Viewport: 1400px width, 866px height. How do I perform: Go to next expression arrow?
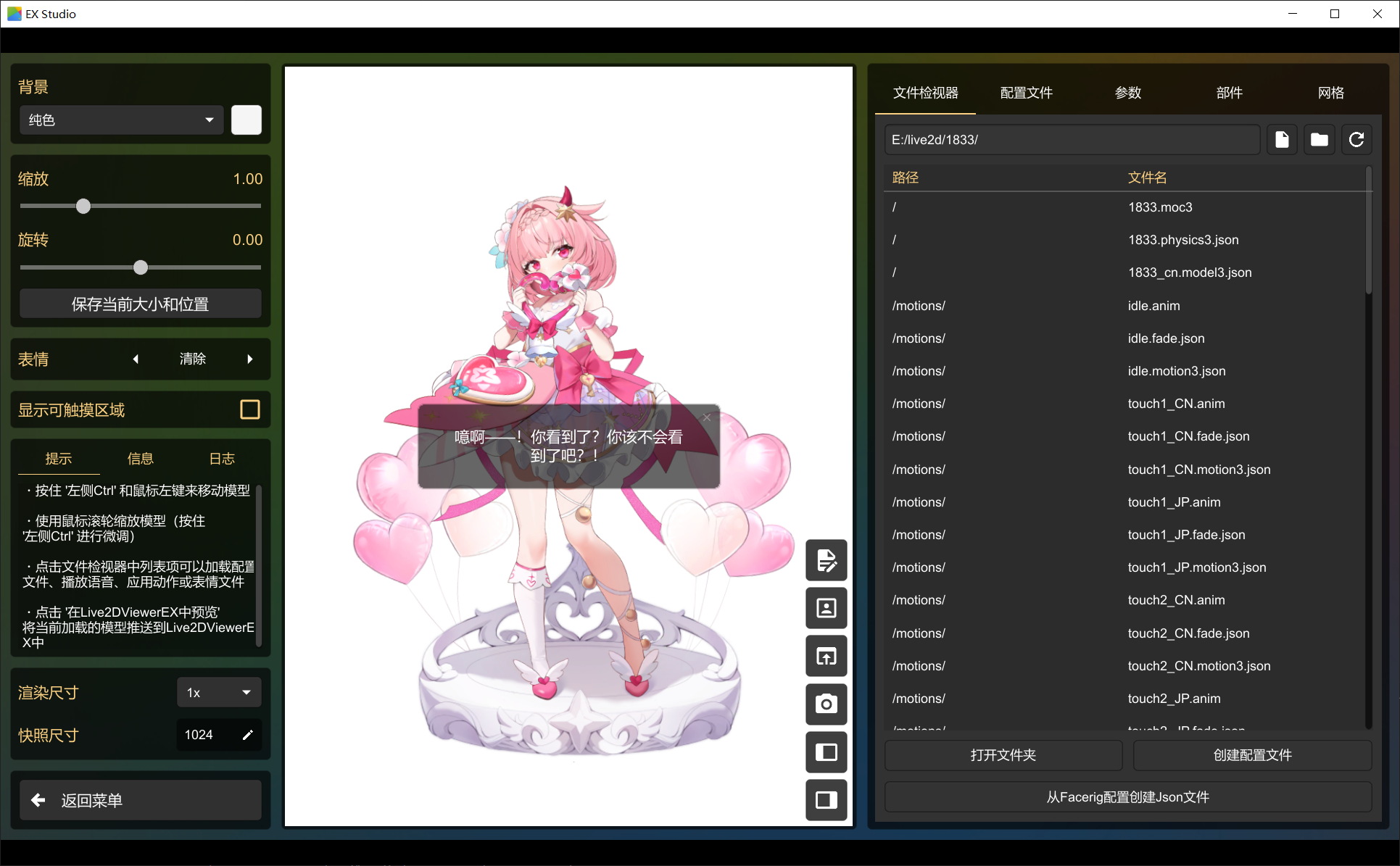click(x=250, y=359)
